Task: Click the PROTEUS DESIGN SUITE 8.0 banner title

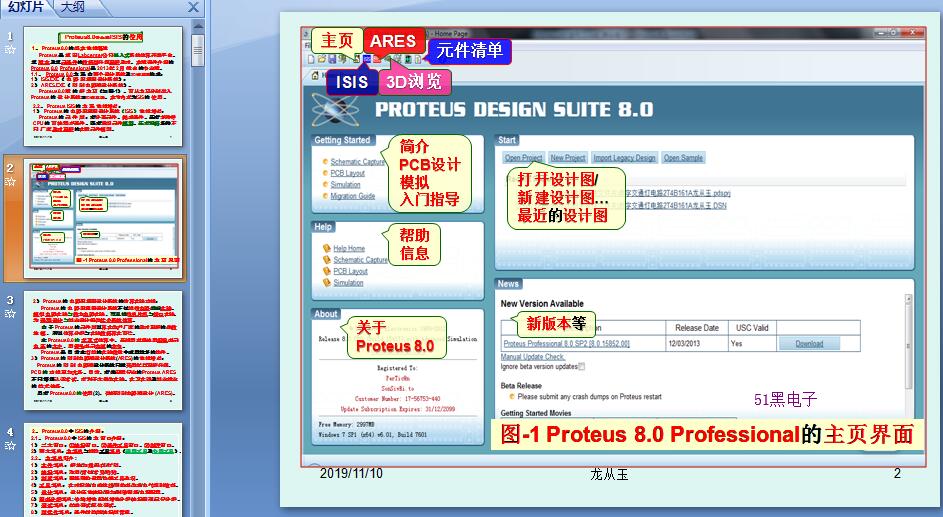Action: pos(514,110)
